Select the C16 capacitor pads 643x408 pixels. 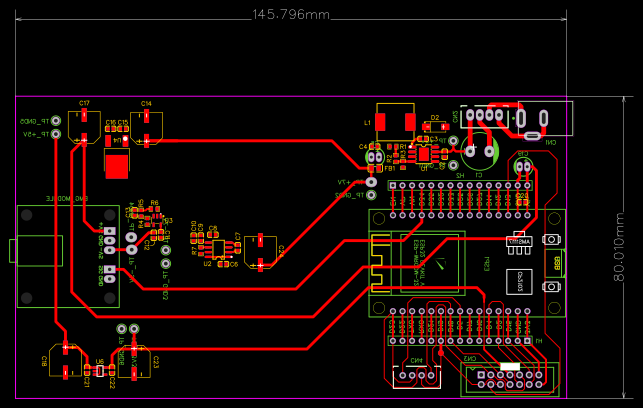click(x=111, y=129)
